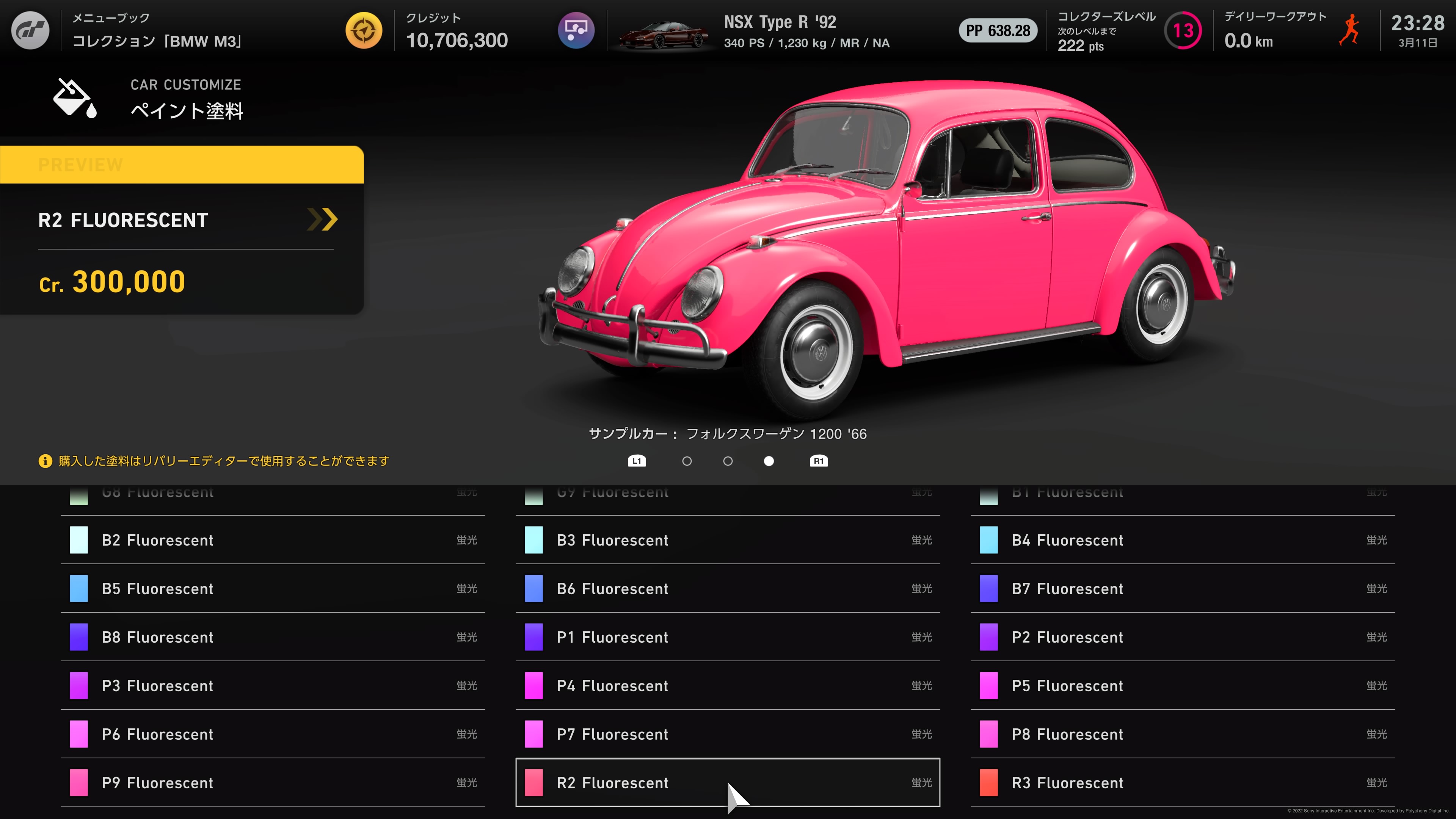Click the GT logo icon
This screenshot has width=1456, height=819.
pyautogui.click(x=30, y=30)
